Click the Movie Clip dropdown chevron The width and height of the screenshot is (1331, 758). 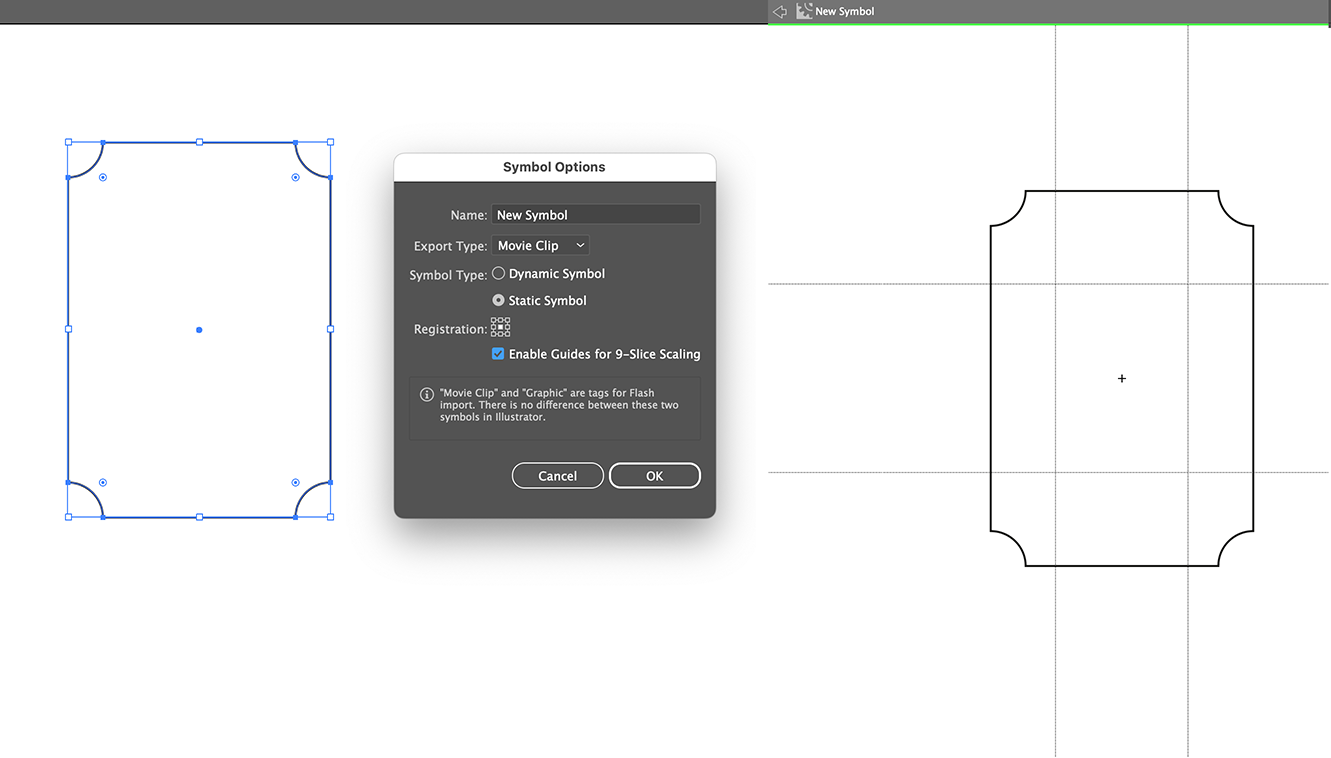click(580, 245)
